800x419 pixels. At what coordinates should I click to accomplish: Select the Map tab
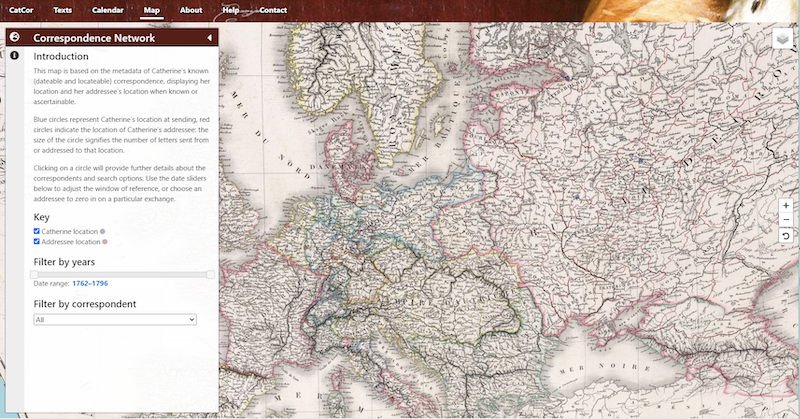click(152, 10)
